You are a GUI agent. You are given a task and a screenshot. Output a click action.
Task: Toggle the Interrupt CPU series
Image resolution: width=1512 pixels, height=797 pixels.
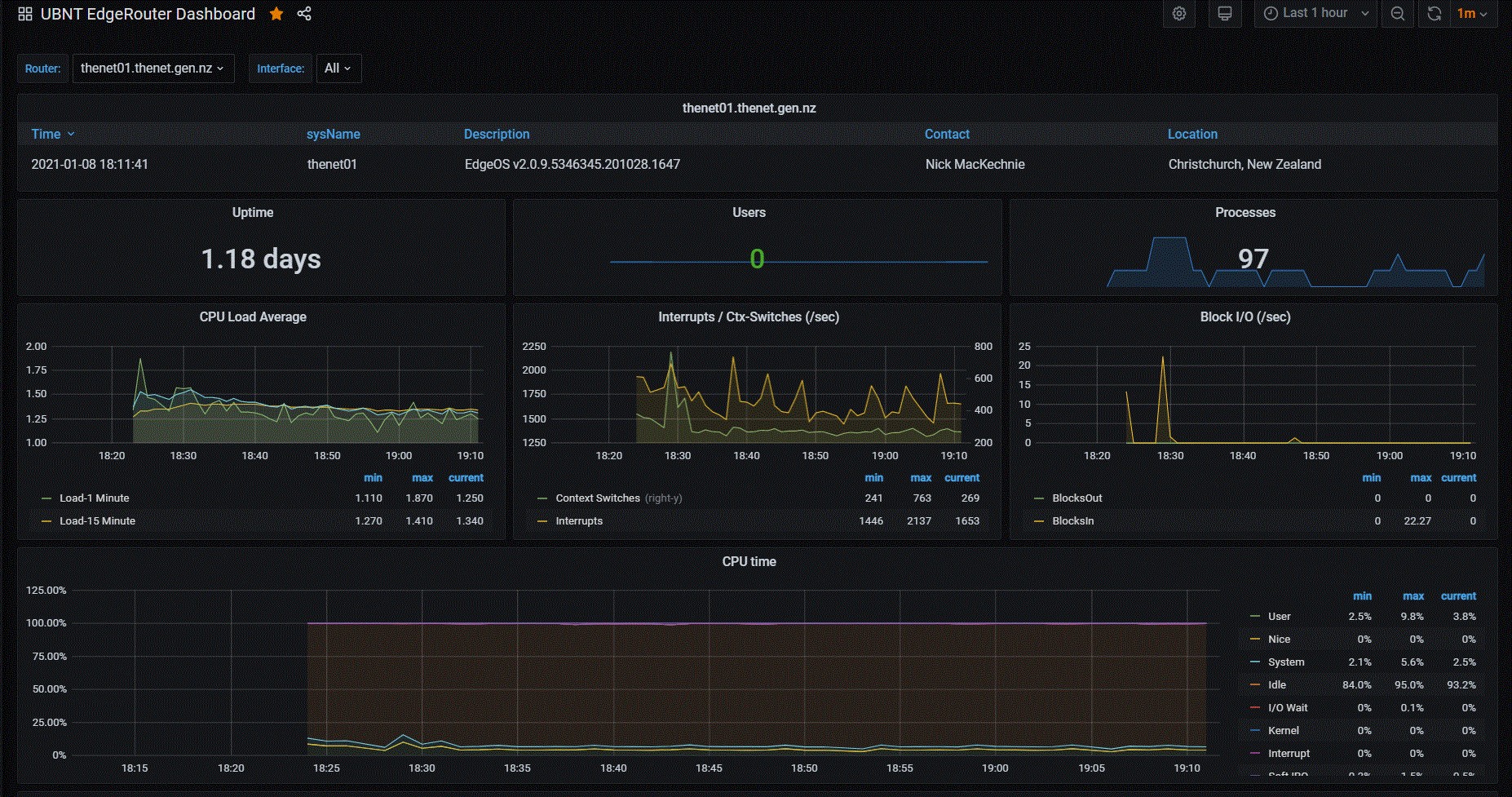click(1289, 754)
